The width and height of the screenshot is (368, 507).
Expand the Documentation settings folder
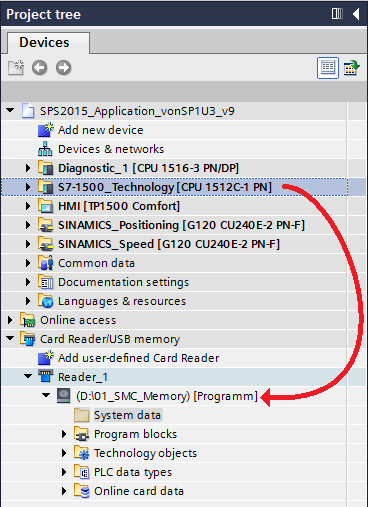tap(28, 282)
